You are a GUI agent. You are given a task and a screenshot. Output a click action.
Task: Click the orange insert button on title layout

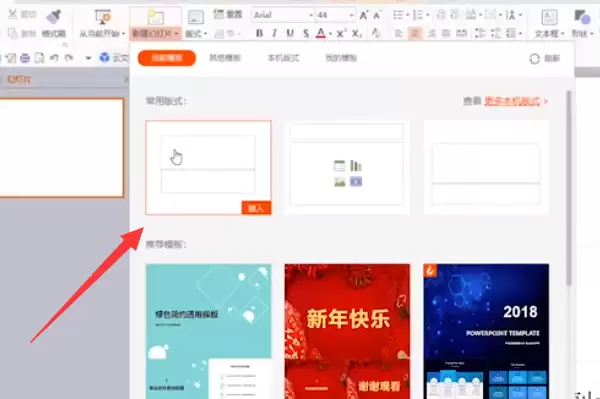(256, 208)
